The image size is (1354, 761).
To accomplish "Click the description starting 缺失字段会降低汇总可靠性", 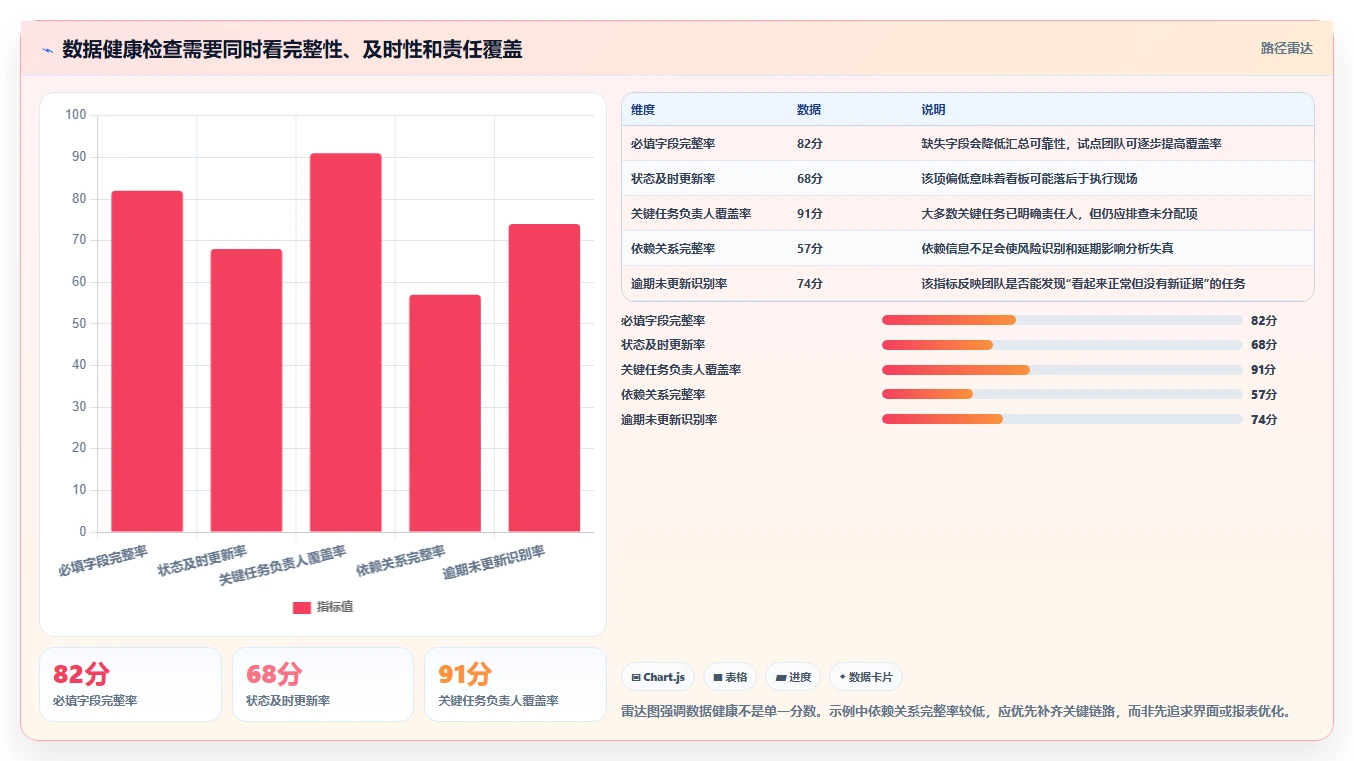I will click(1071, 144).
